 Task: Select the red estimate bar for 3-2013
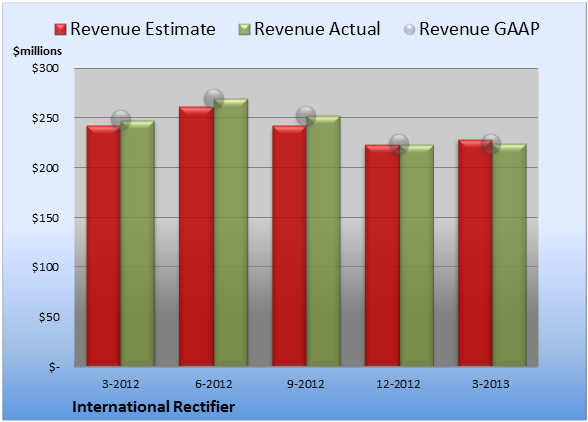pyautogui.click(x=475, y=253)
